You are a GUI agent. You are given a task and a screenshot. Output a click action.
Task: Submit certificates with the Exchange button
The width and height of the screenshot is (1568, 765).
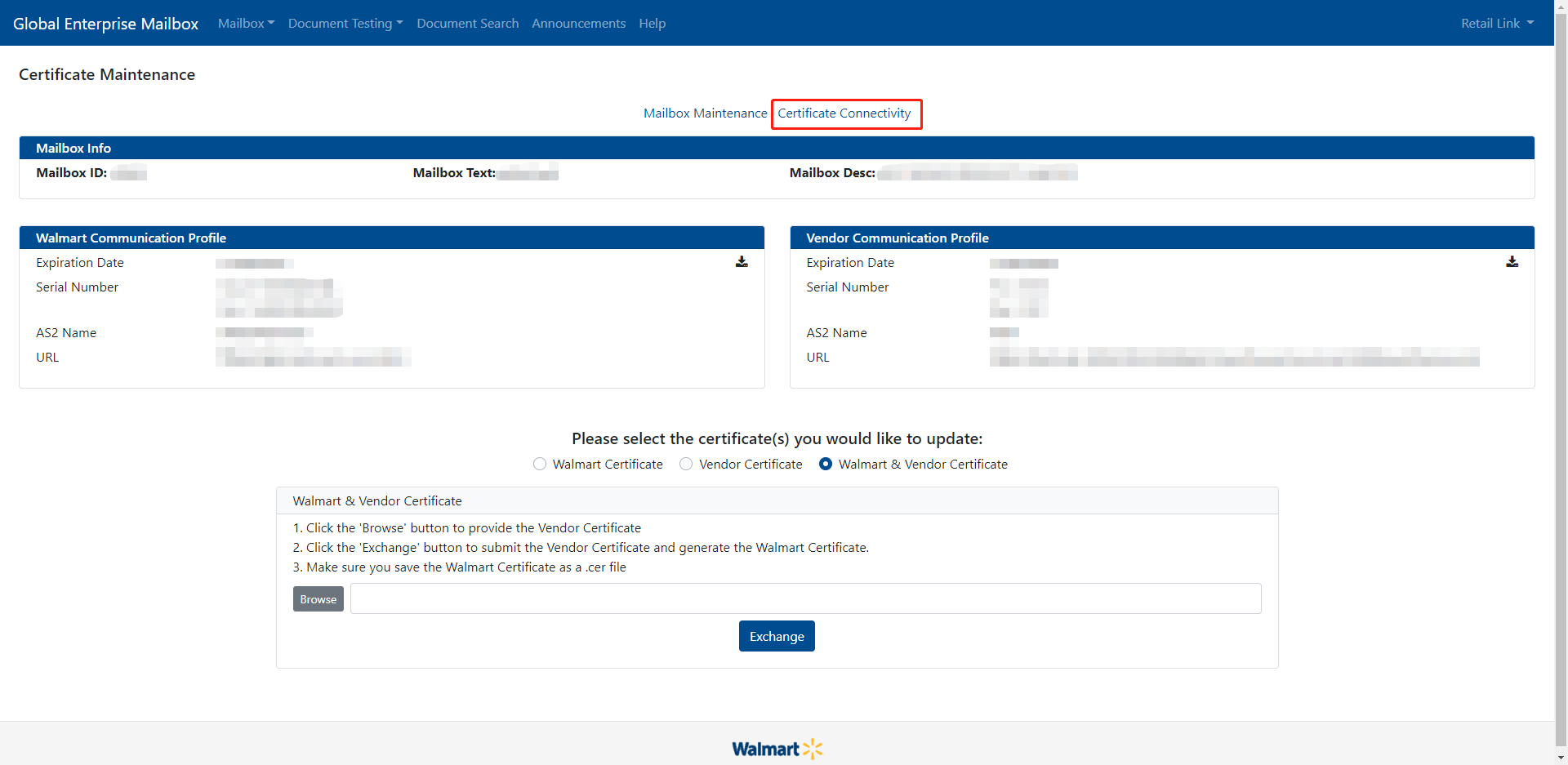[x=777, y=636]
